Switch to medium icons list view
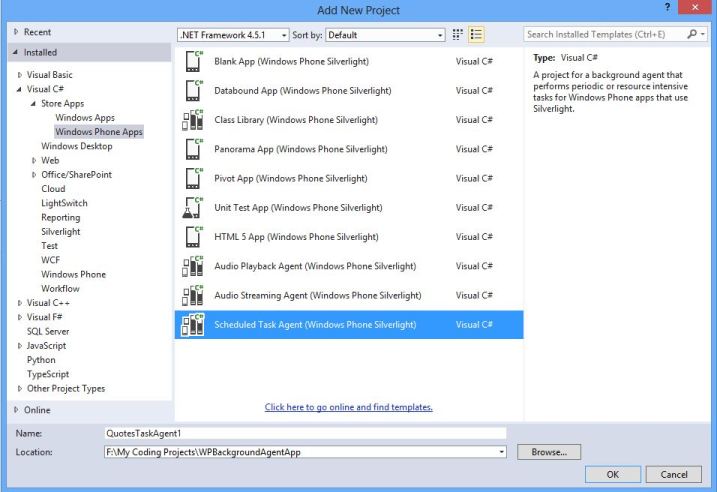 pos(476,34)
